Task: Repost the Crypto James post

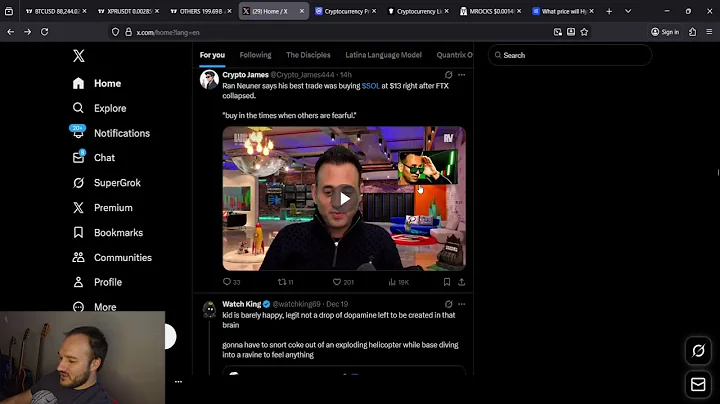Action: click(x=286, y=282)
